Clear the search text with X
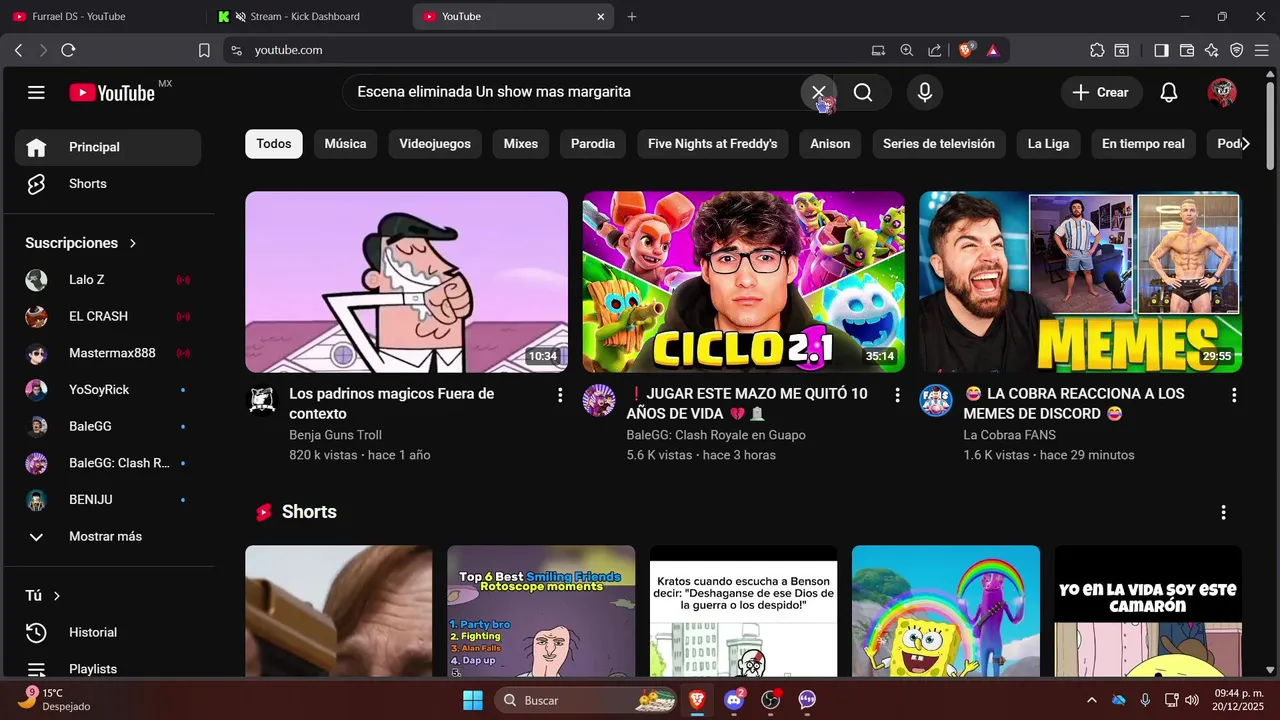The width and height of the screenshot is (1280, 720). pyautogui.click(x=818, y=92)
